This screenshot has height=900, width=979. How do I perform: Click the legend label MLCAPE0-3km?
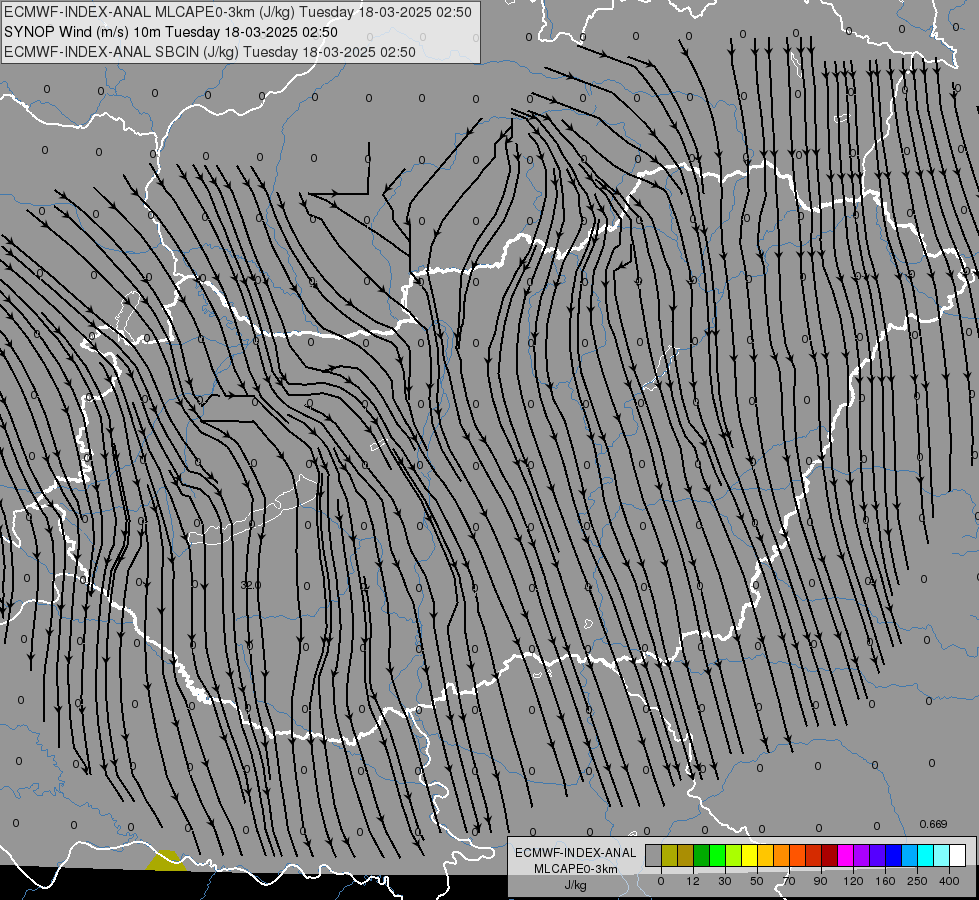click(576, 869)
